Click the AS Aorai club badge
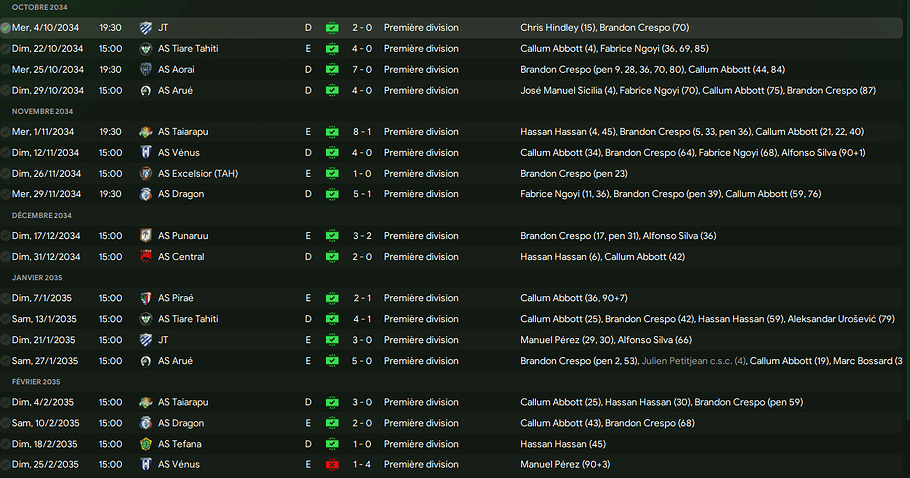This screenshot has height=478, width=910. pos(146,69)
